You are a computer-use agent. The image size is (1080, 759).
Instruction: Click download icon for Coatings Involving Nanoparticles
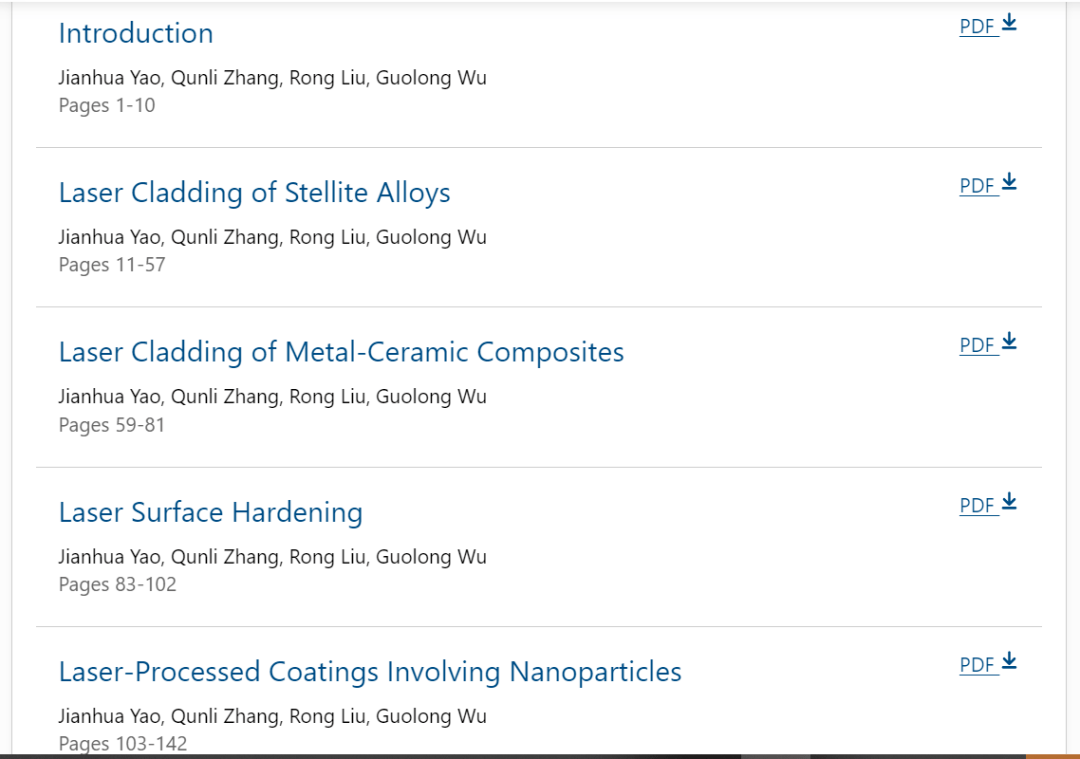[x=1009, y=661]
